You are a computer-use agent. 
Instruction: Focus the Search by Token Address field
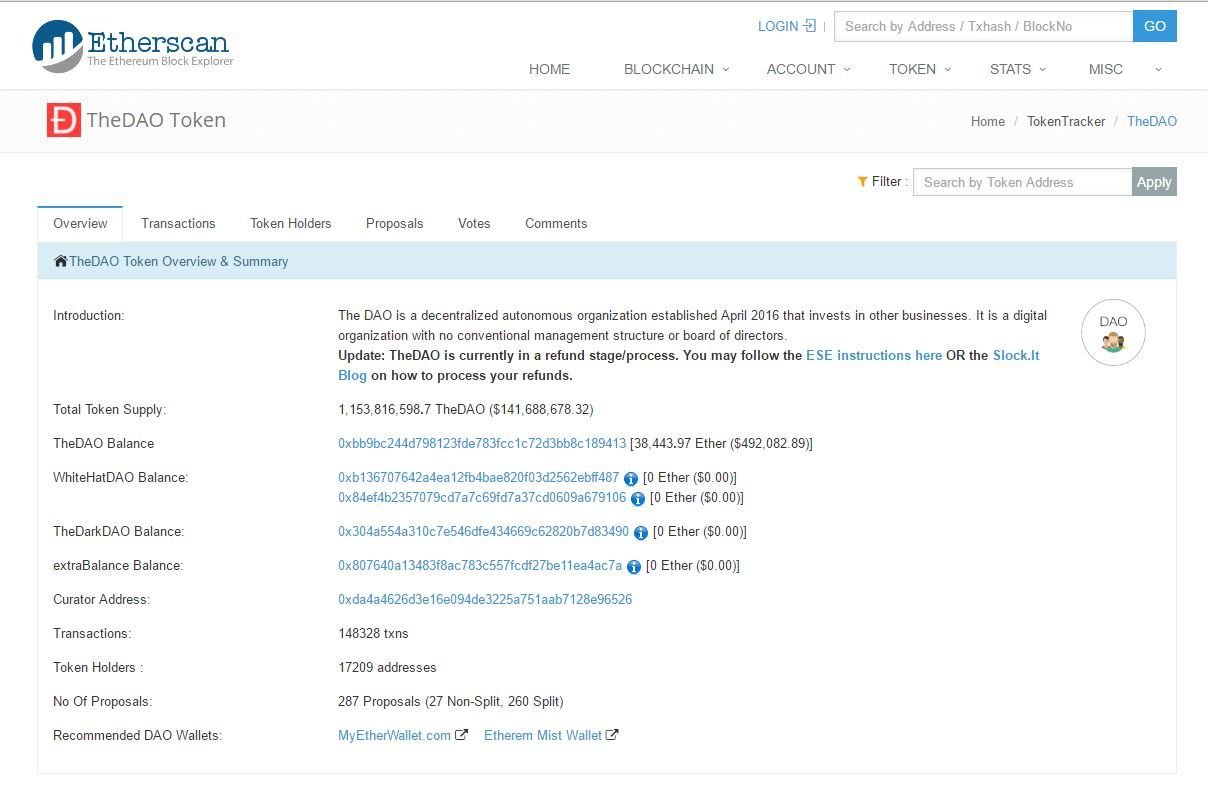point(1022,182)
